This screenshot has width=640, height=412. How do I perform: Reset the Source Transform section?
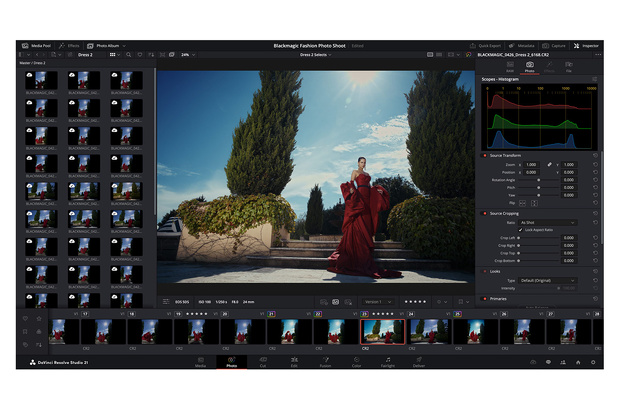pos(595,156)
